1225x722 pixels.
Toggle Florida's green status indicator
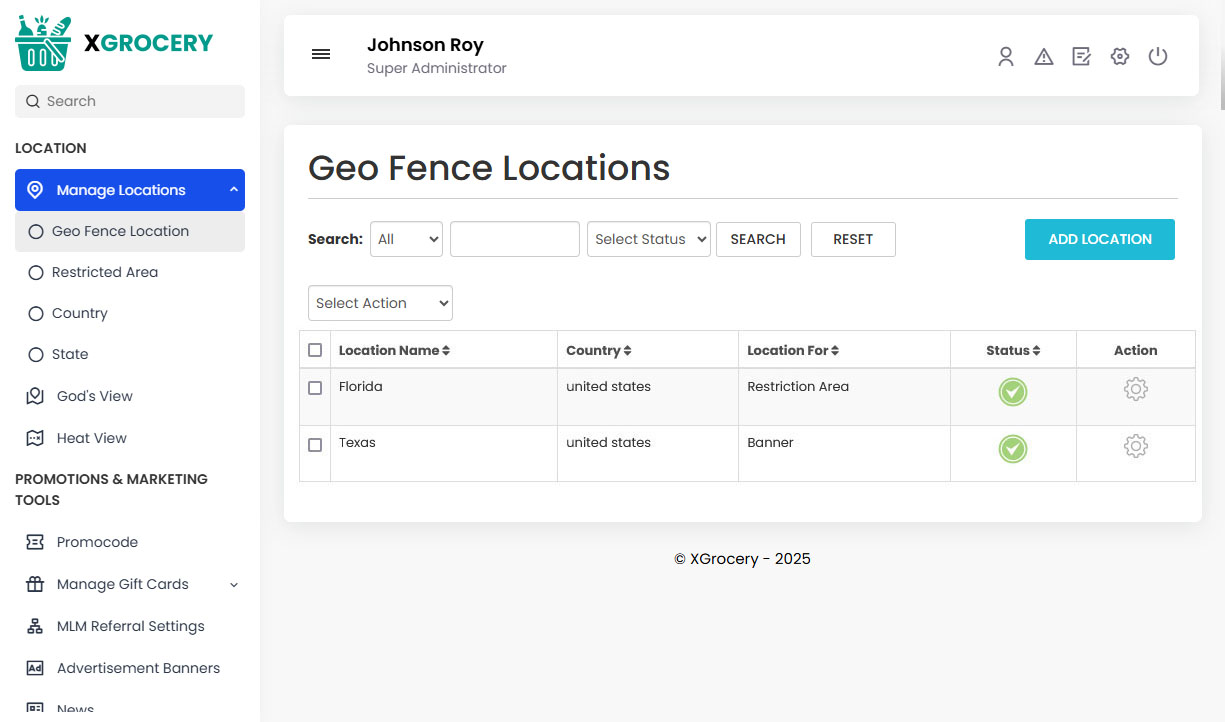[x=1012, y=393]
